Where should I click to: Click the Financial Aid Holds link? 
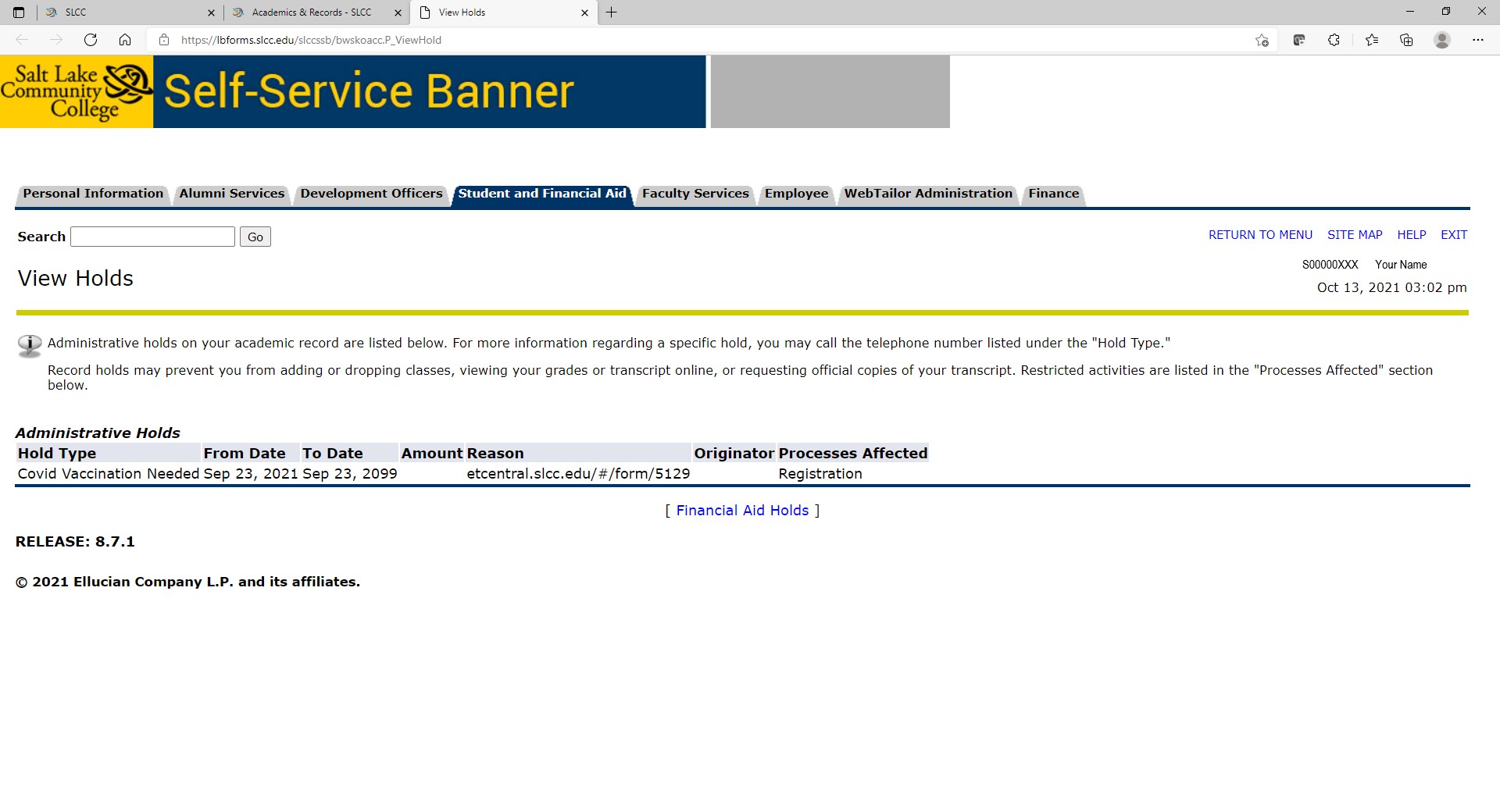point(742,511)
